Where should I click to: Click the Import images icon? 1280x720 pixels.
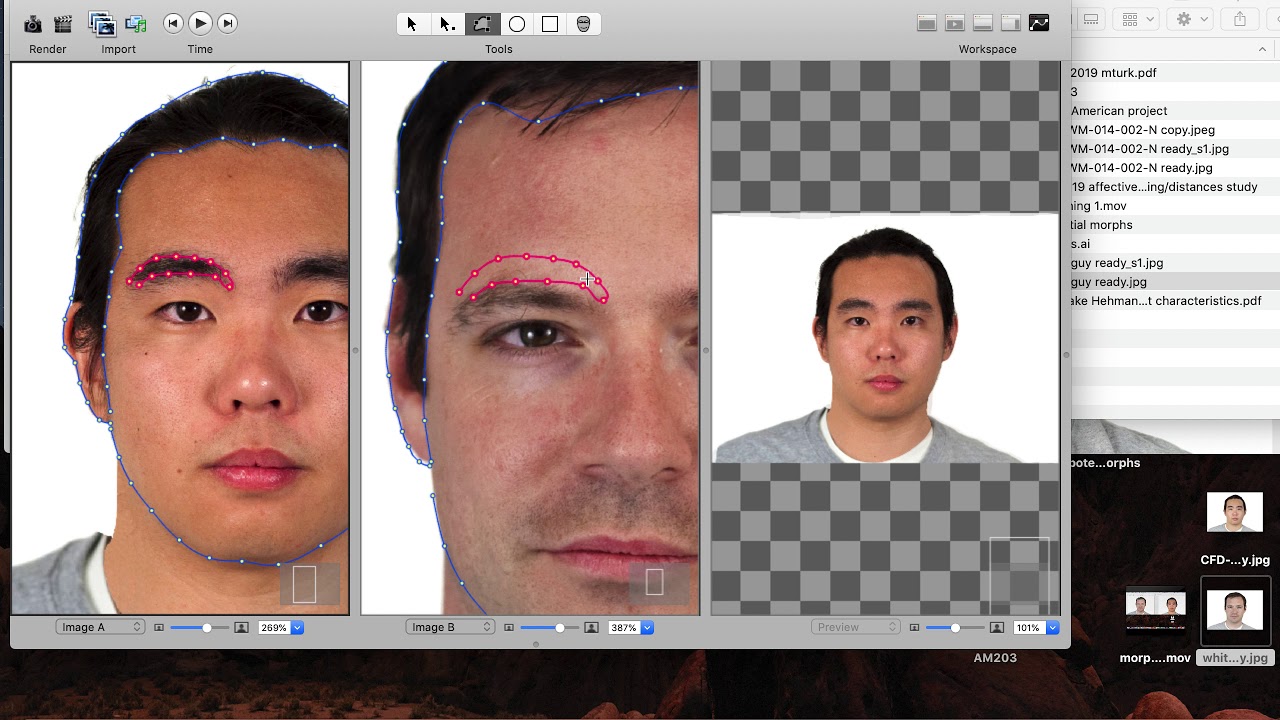[101, 24]
